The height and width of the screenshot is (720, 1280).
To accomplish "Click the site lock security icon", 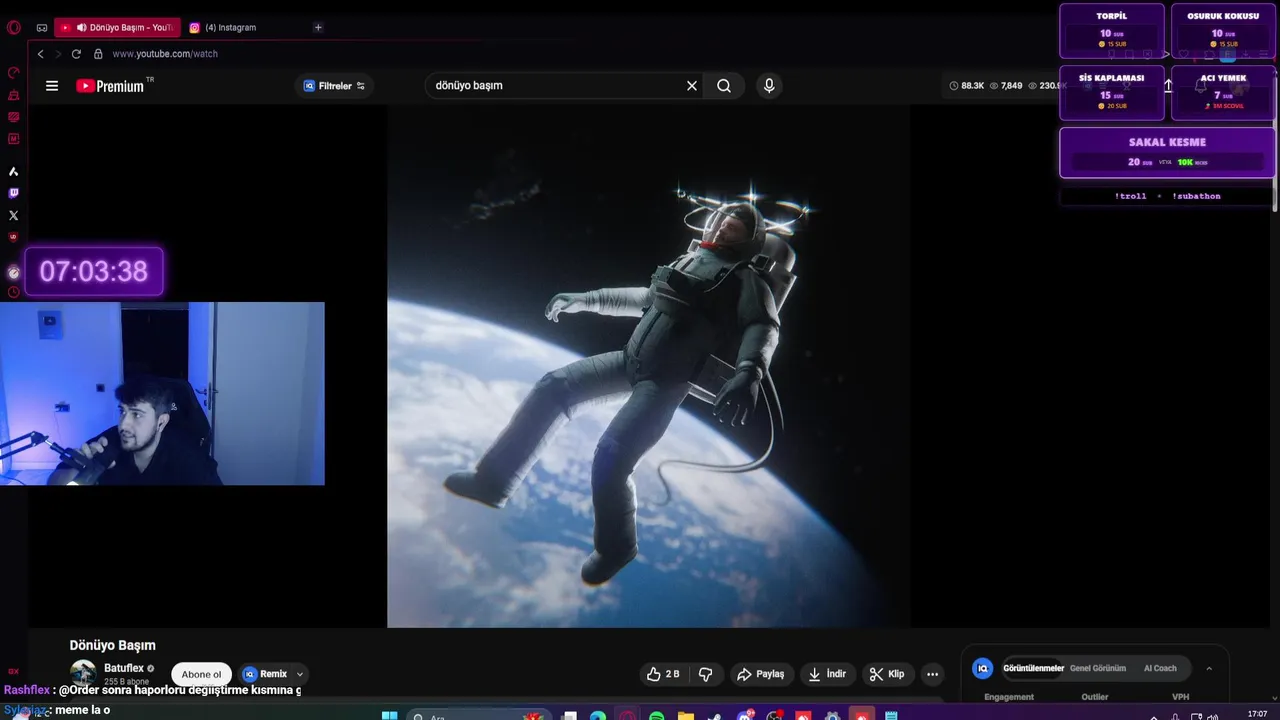I will (x=98, y=54).
